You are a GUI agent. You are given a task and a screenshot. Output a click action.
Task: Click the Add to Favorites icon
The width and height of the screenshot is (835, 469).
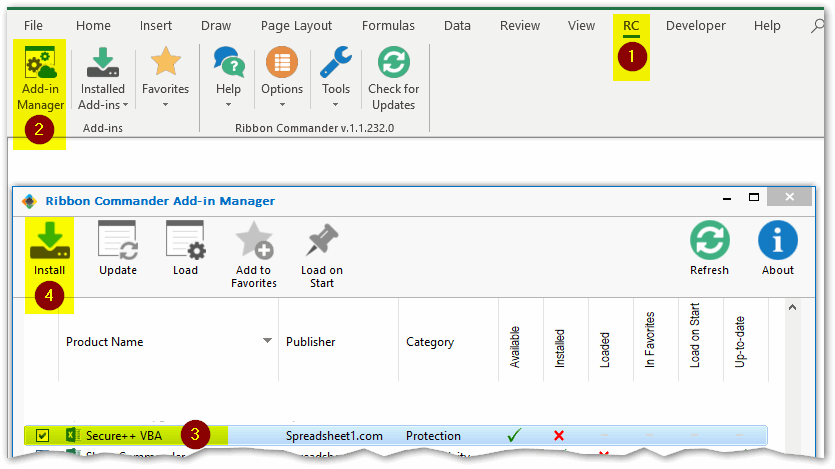point(254,241)
